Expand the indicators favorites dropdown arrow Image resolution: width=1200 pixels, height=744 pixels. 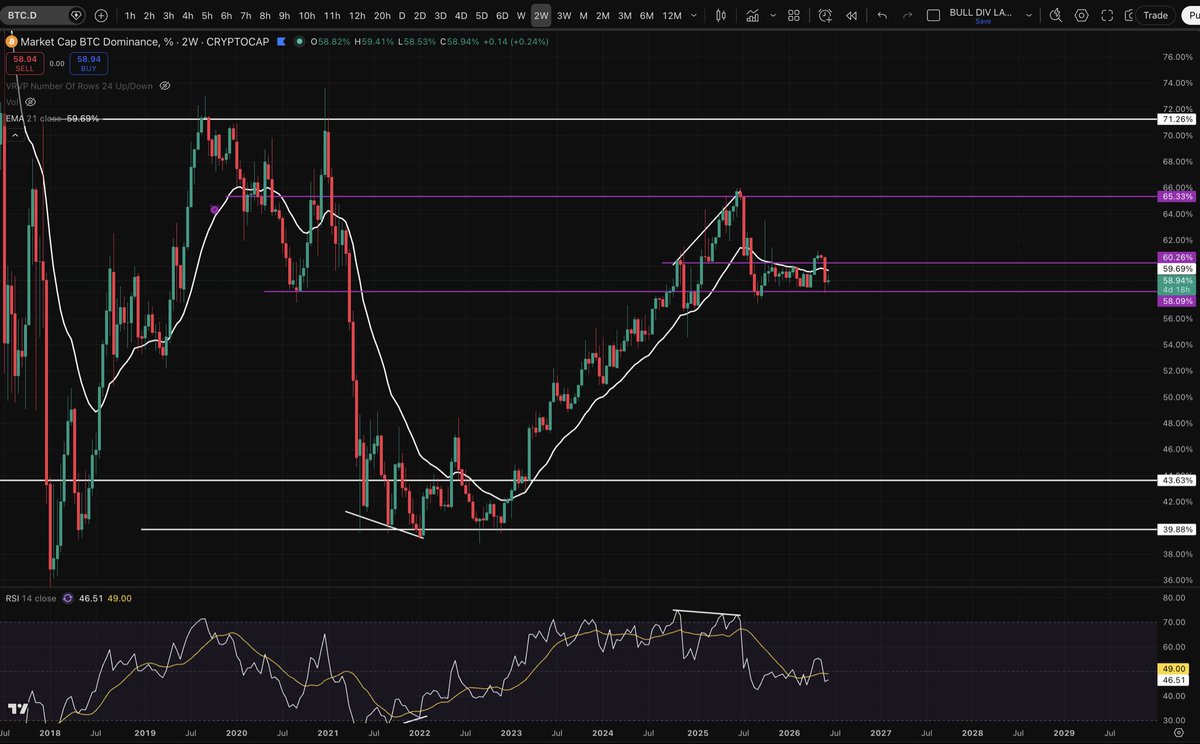pos(775,15)
